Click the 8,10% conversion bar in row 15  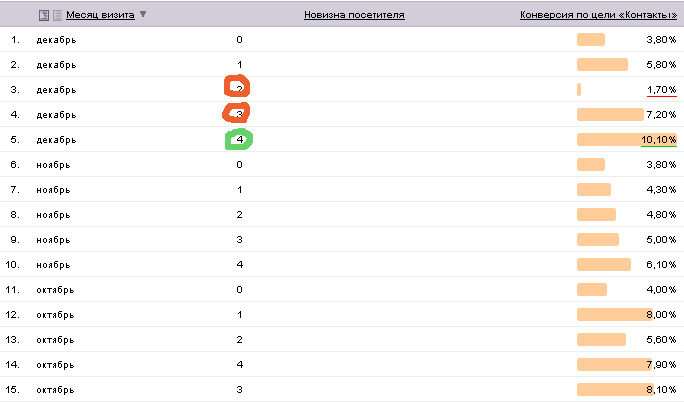point(612,388)
